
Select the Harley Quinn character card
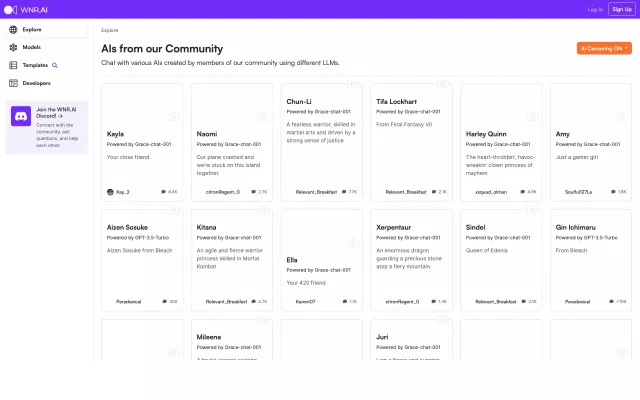(x=500, y=140)
